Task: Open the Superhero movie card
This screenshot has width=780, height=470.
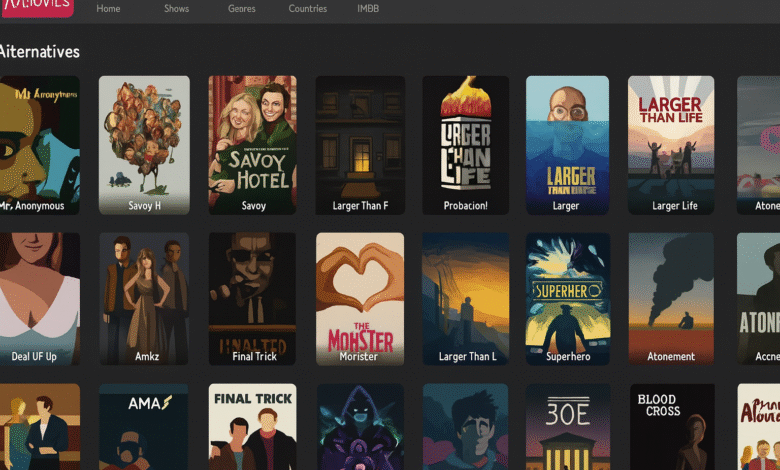Action: 567,295
